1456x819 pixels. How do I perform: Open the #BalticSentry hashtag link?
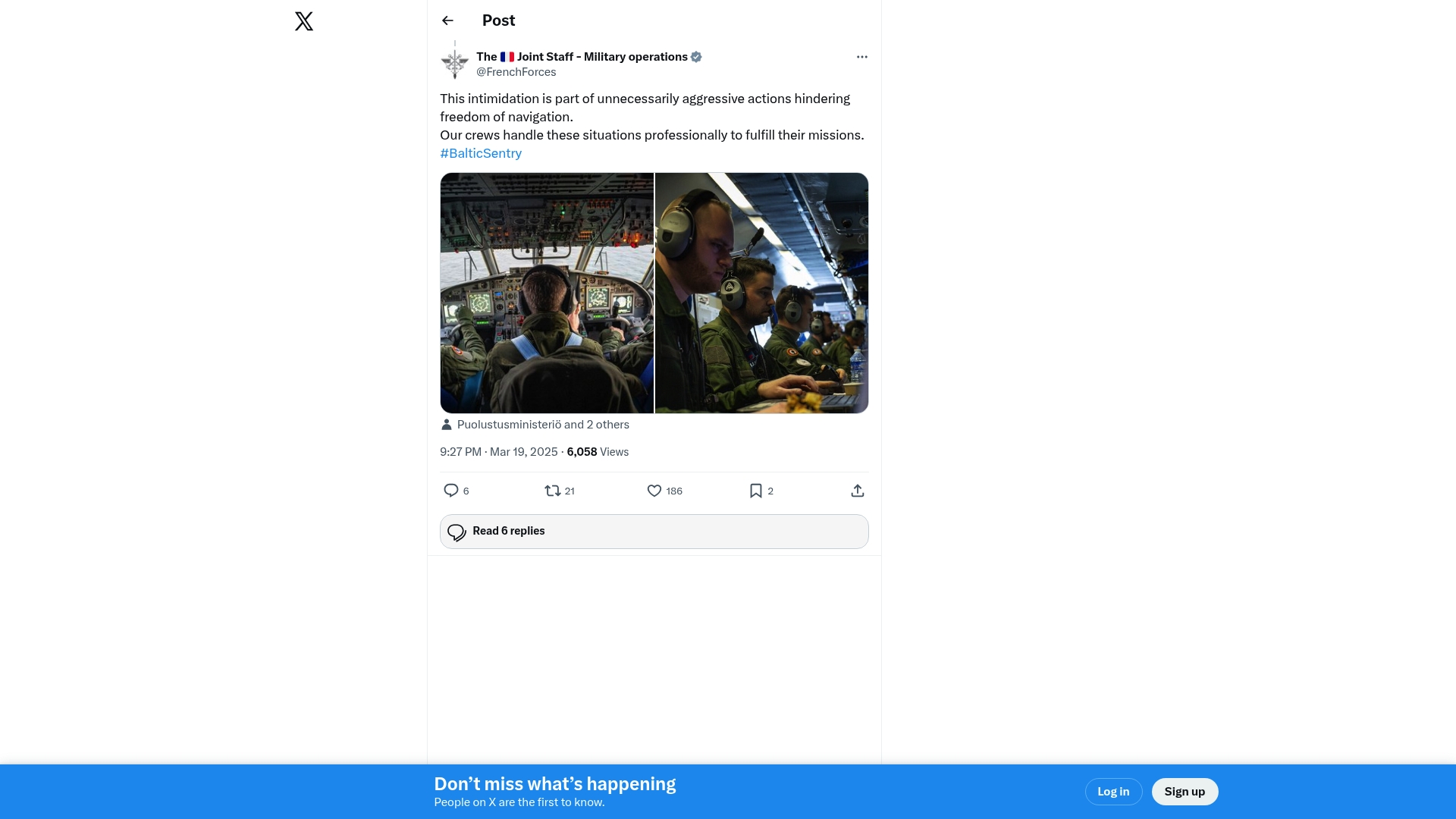click(x=481, y=153)
